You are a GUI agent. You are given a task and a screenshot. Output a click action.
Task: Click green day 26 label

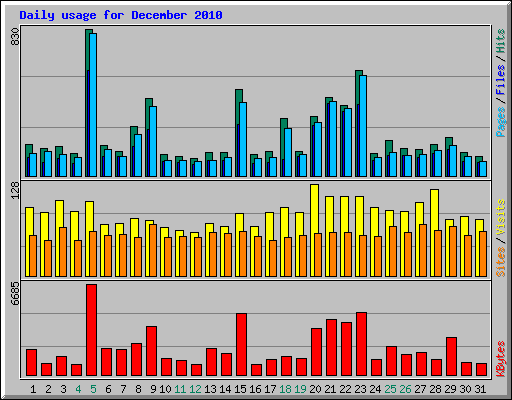(405, 389)
